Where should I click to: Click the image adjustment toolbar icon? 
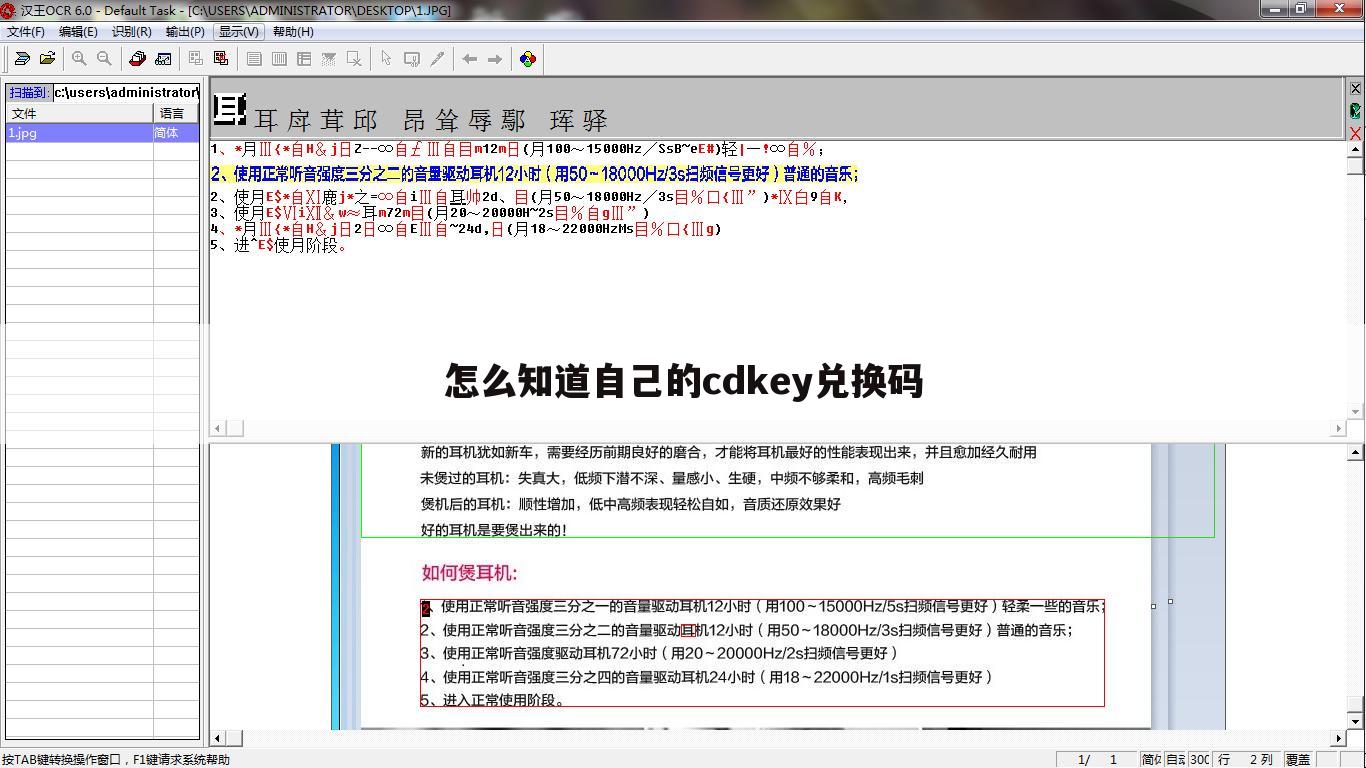click(x=163, y=59)
